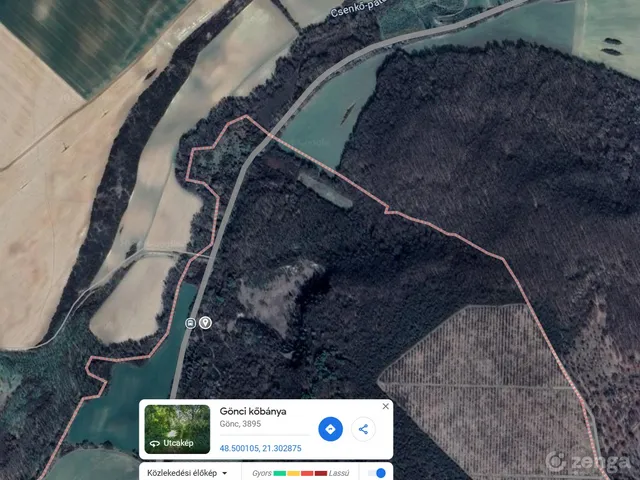Click the Lassú legend label

tap(339, 473)
